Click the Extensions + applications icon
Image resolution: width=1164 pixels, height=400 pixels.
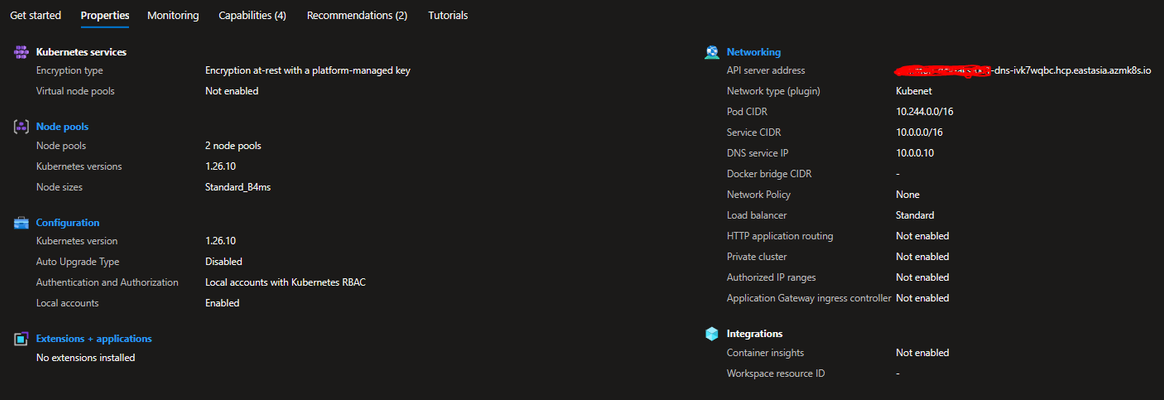[21, 338]
